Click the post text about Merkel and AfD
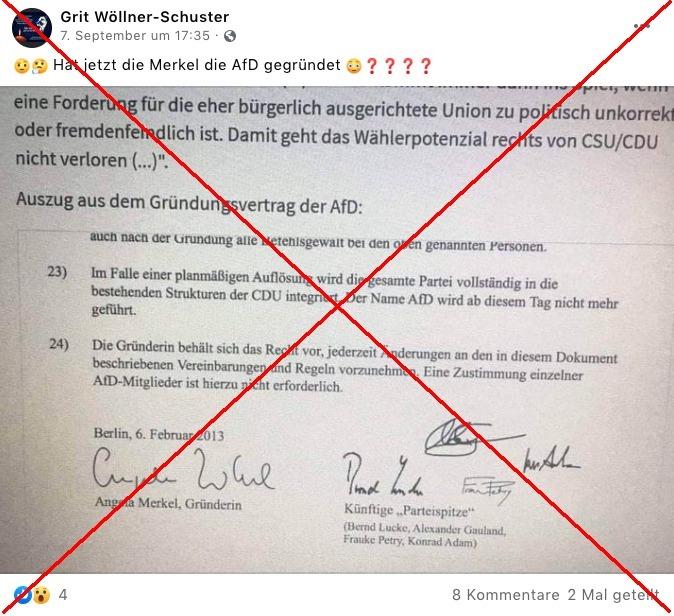 [196, 65]
